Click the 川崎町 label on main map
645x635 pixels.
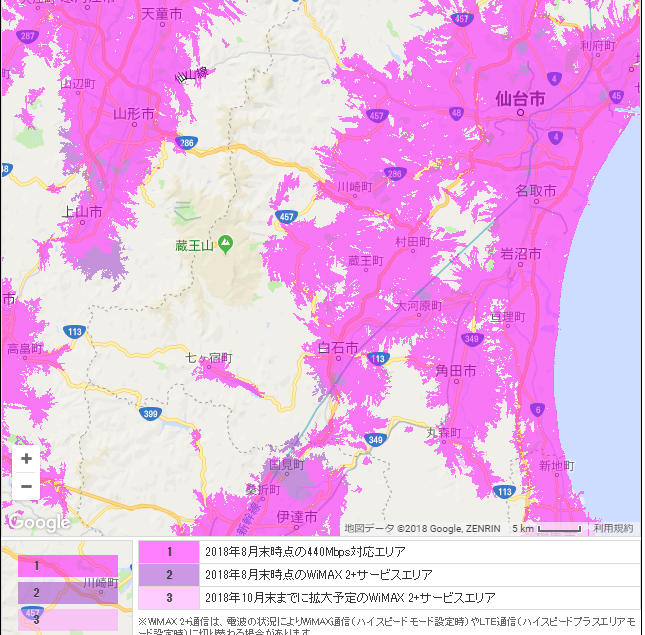355,187
